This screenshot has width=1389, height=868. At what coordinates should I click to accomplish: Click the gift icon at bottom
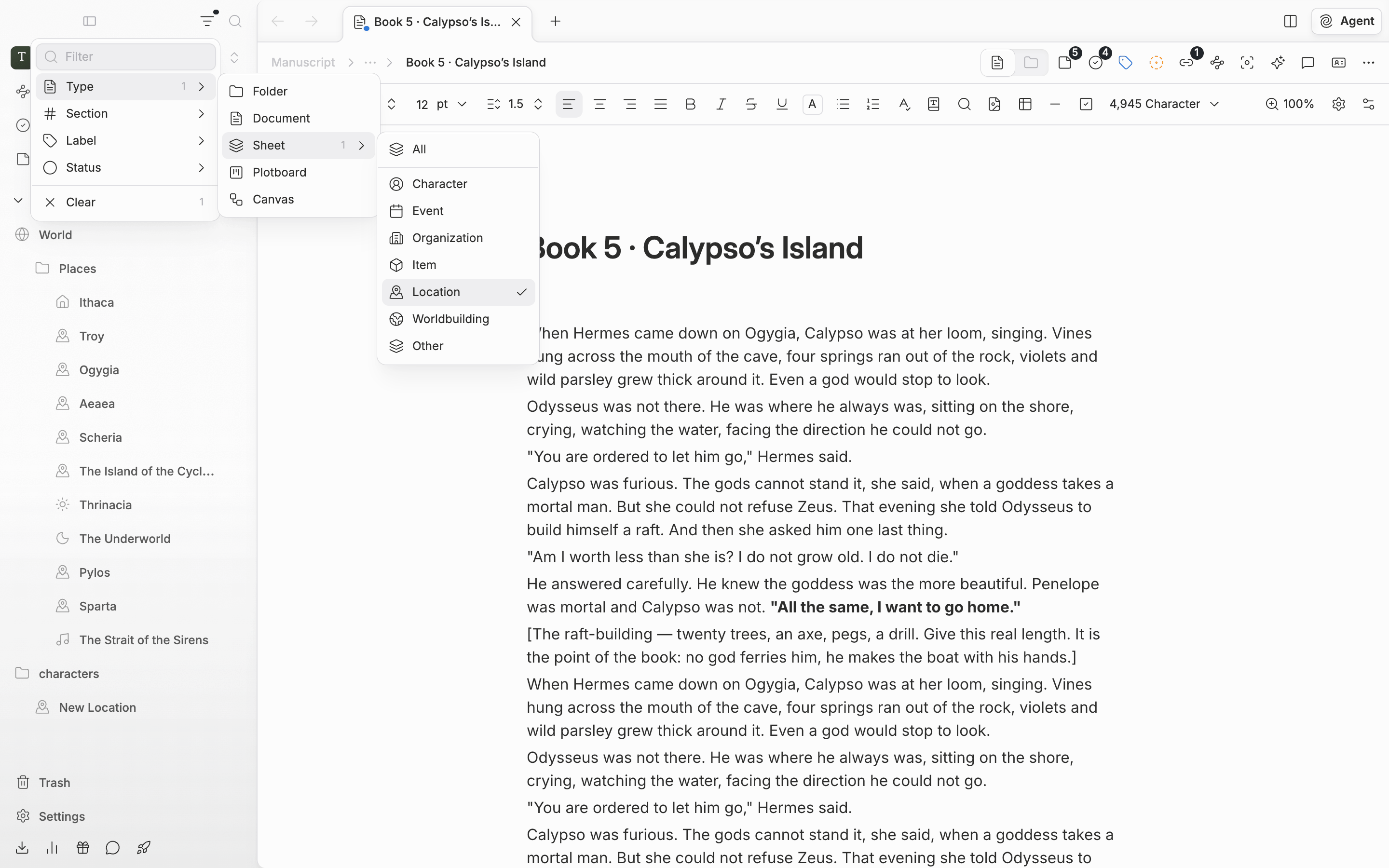point(82,847)
